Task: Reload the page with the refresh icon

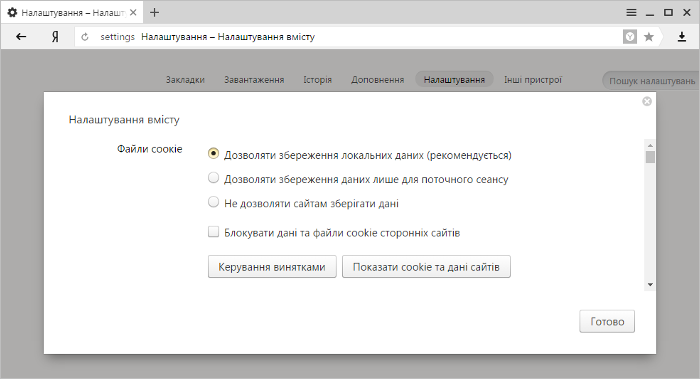Action: click(x=85, y=37)
